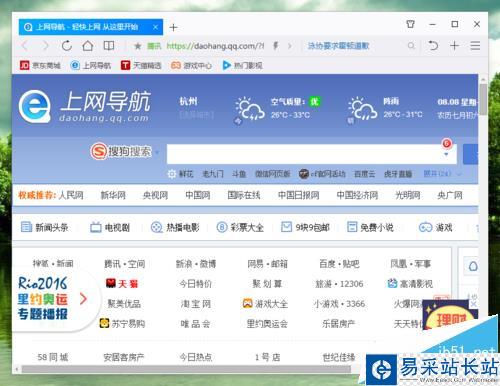Open 腾讯·空间 link

tap(125, 264)
